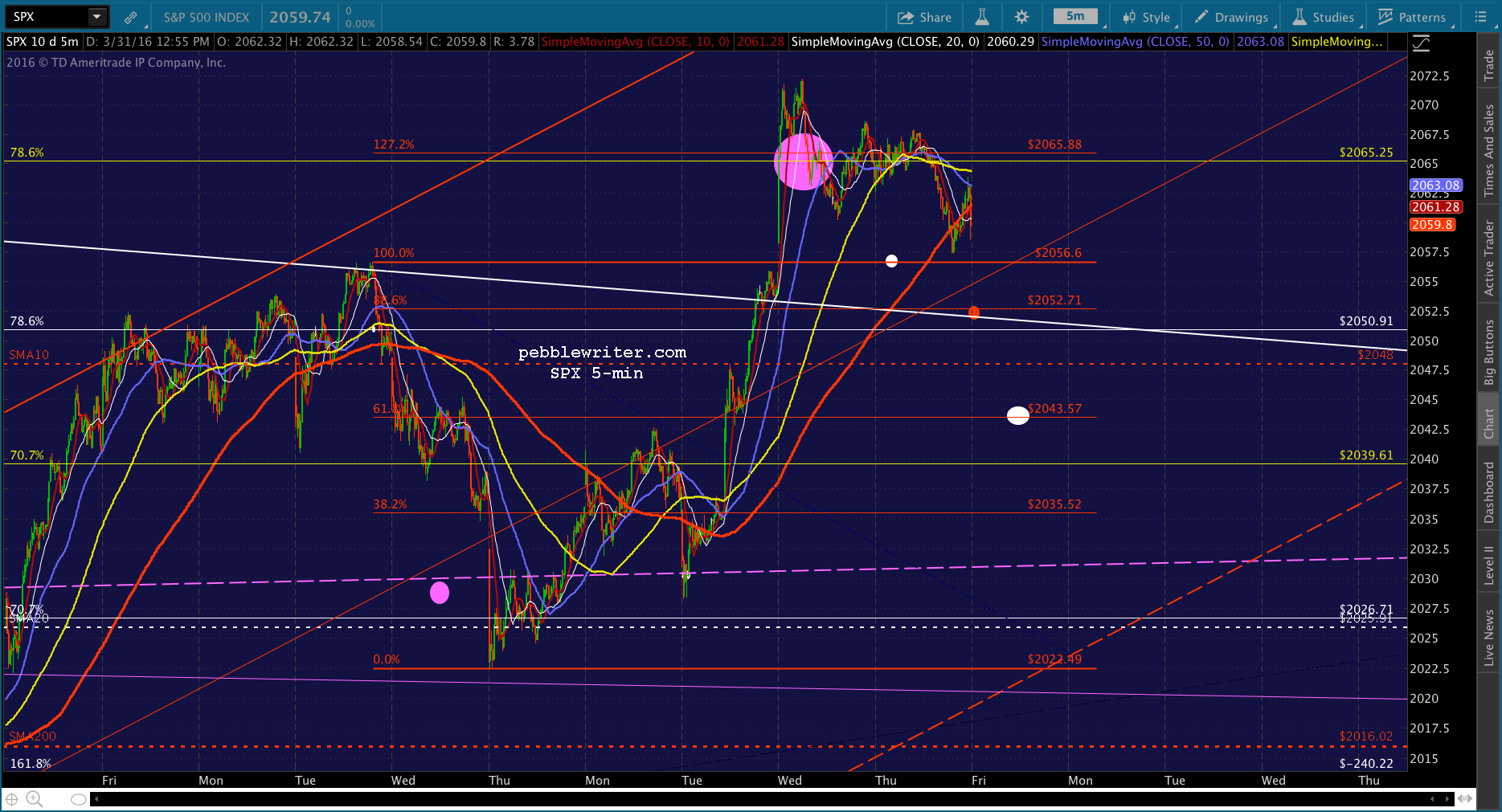Click the 2063.08 blue price bubble
The height and width of the screenshot is (812, 1502).
[1435, 186]
